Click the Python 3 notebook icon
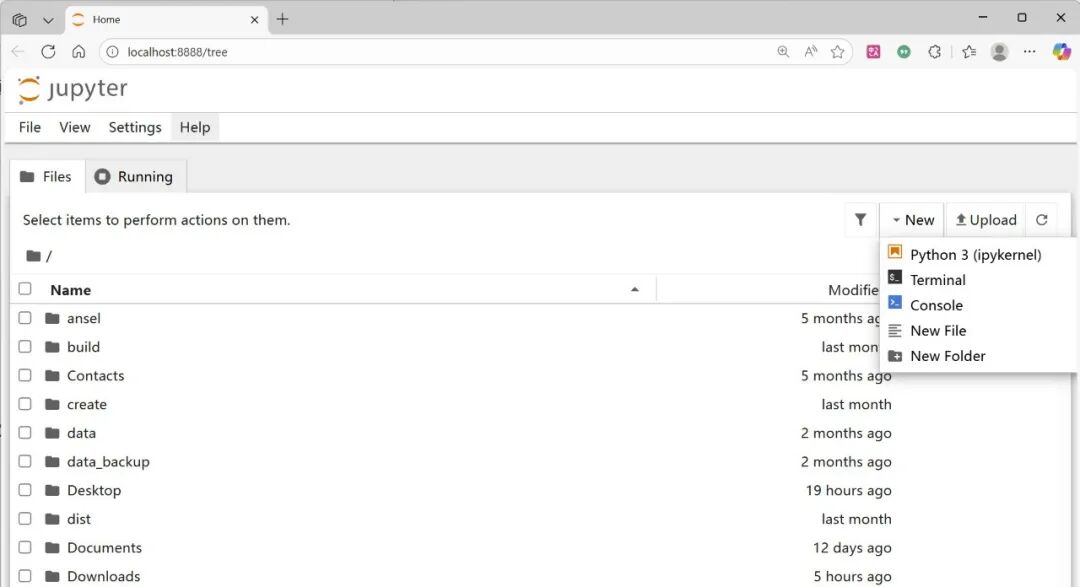The height and width of the screenshot is (587, 1080). (x=895, y=252)
